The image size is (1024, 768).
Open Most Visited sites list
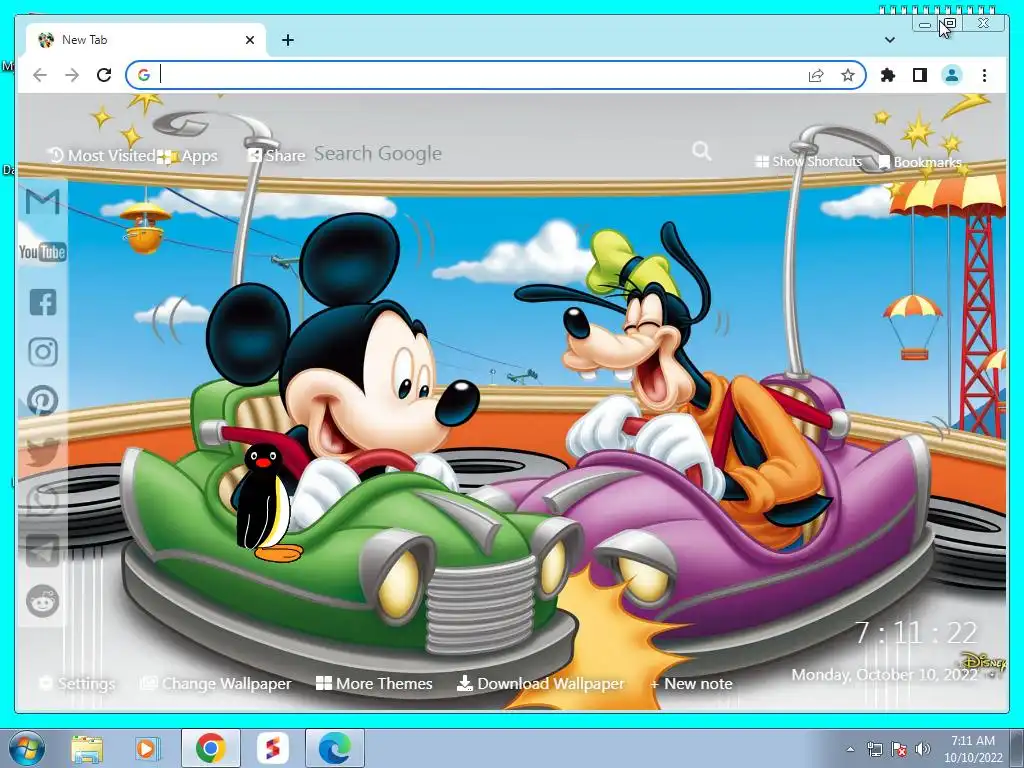pyautogui.click(x=103, y=155)
